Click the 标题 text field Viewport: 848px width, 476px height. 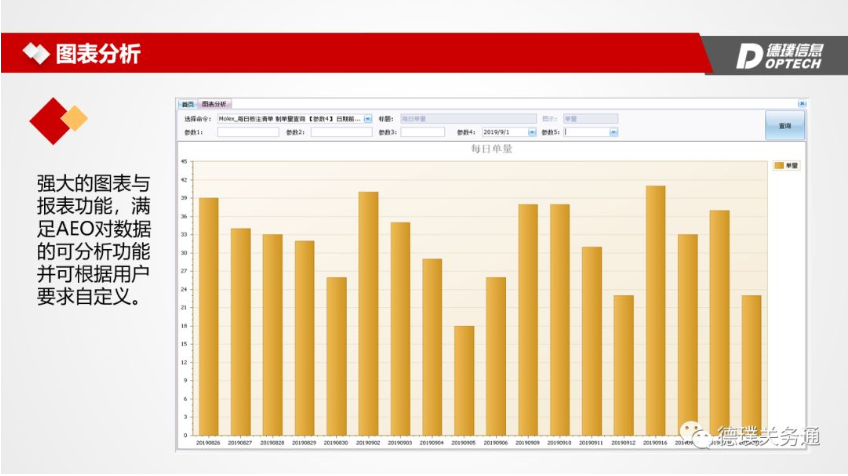pos(467,118)
